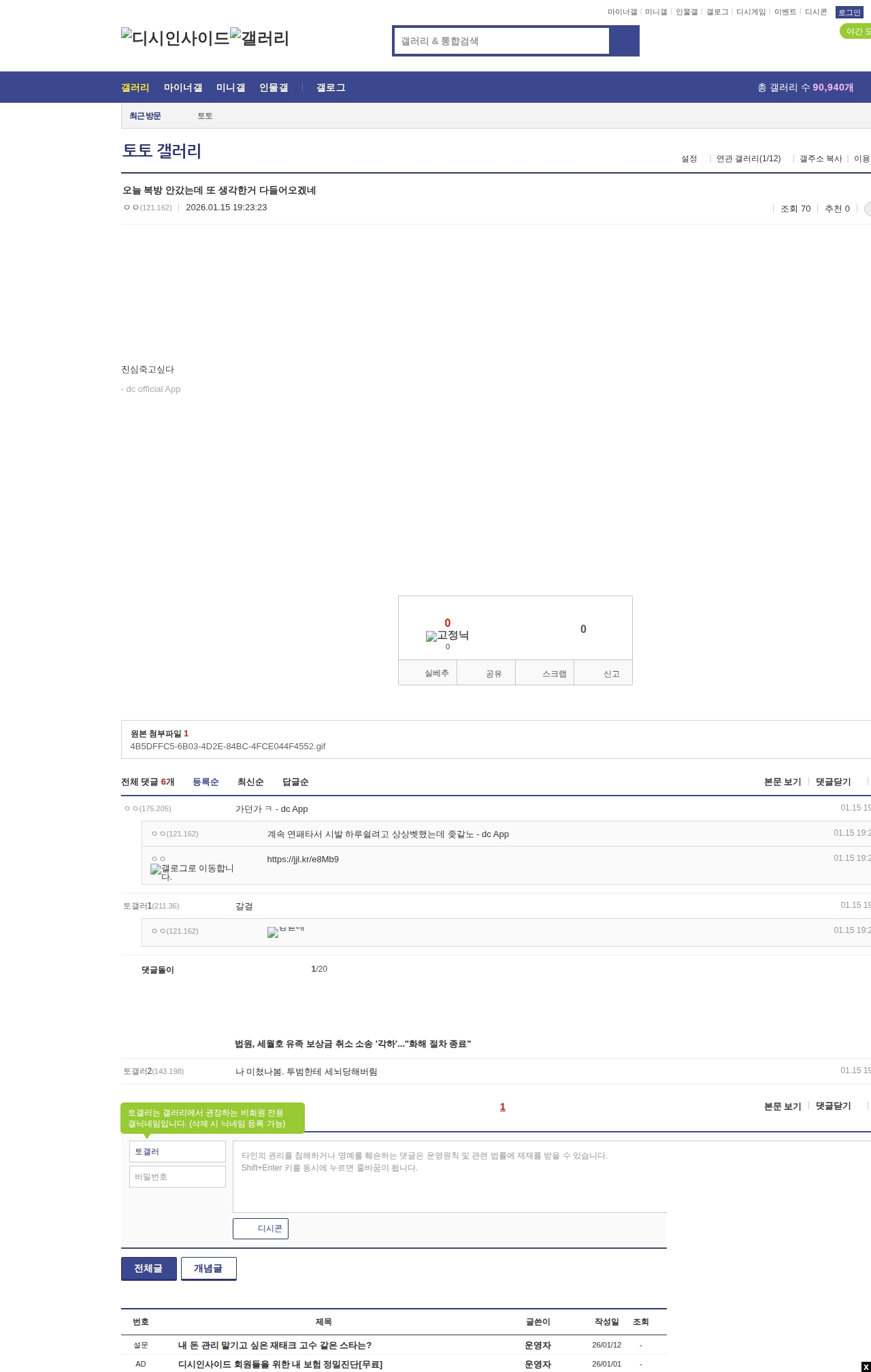Toggle the 야간 모드 night mode switch
This screenshot has width=871, height=1372.
[x=856, y=31]
